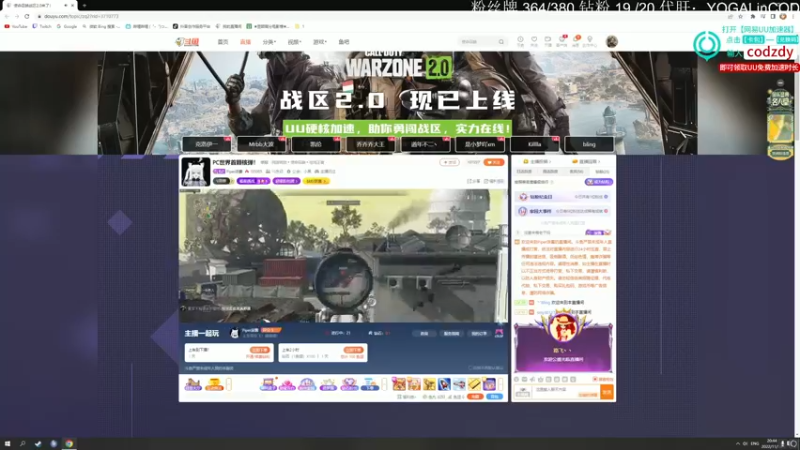Click the Chrome icon in Windows taskbar
This screenshot has width=800, height=450.
coord(69,444)
